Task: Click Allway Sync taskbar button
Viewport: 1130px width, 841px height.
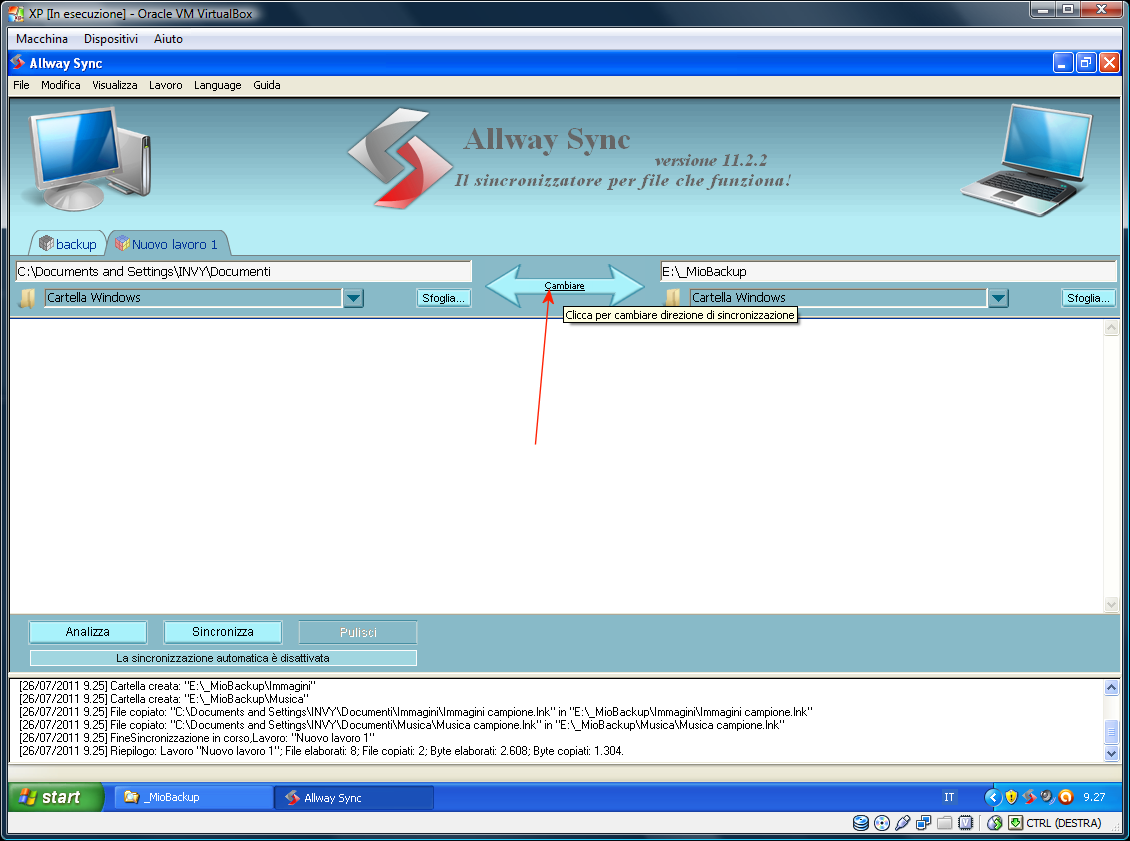Action: (x=354, y=798)
